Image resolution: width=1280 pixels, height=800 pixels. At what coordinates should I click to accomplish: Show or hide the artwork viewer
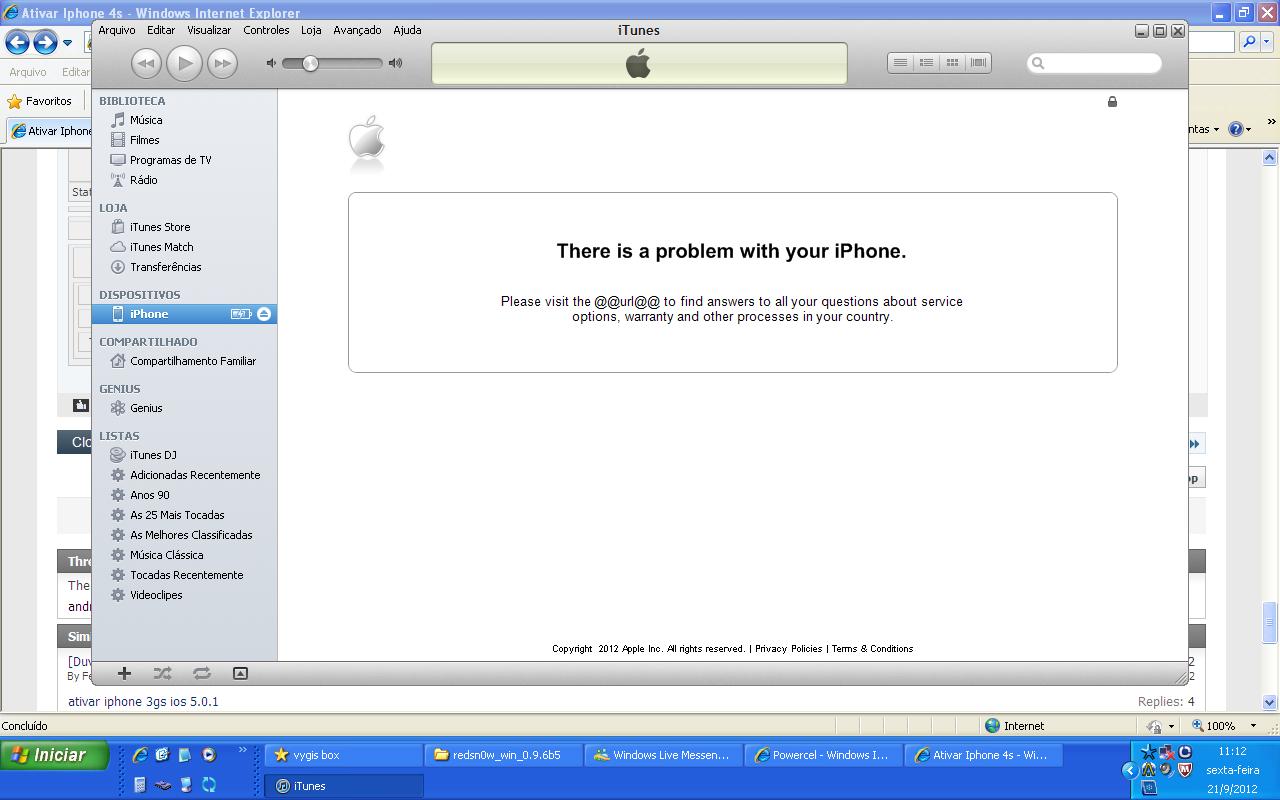point(240,673)
